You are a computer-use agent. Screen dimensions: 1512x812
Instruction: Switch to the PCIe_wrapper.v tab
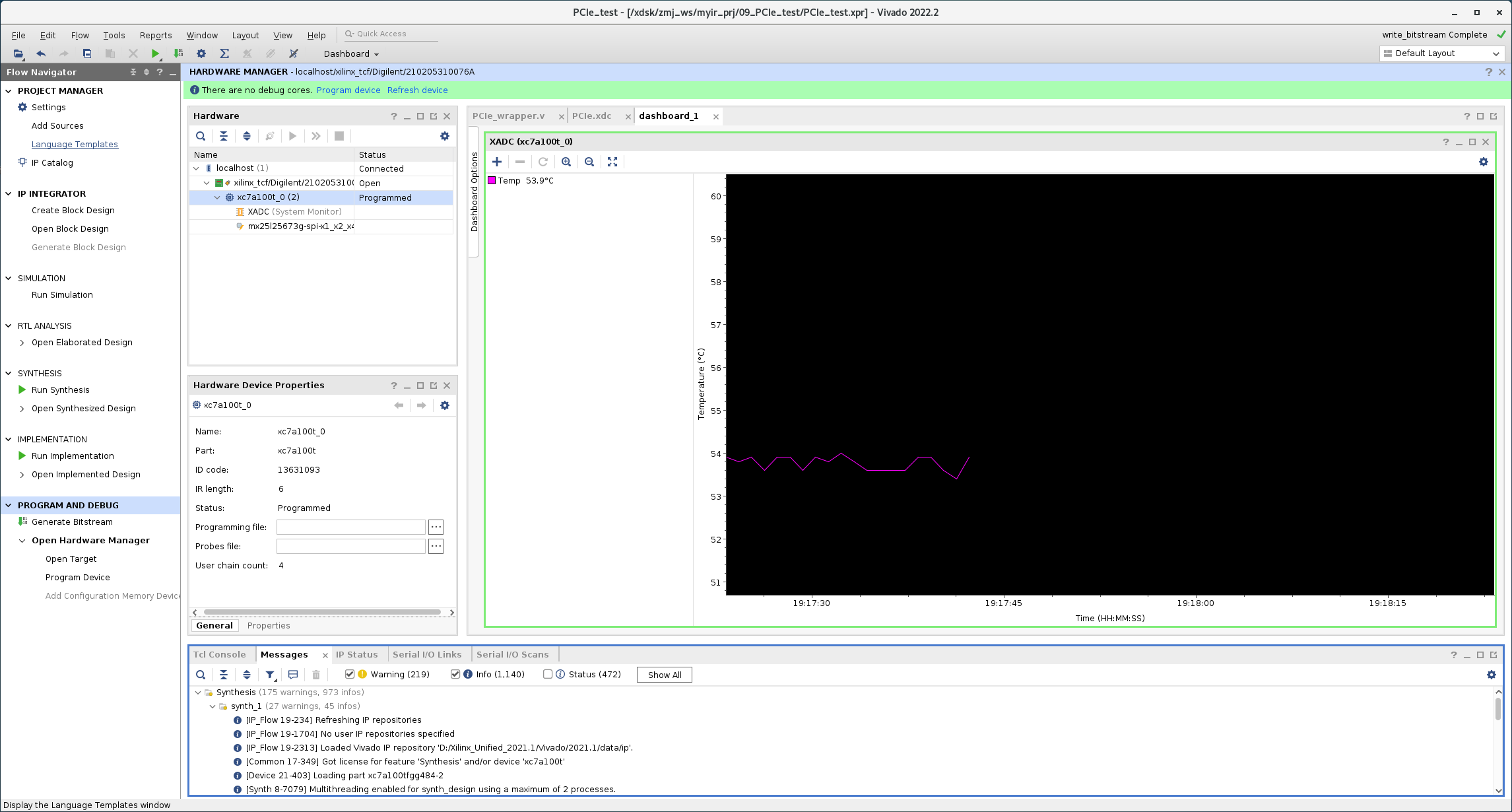point(509,116)
